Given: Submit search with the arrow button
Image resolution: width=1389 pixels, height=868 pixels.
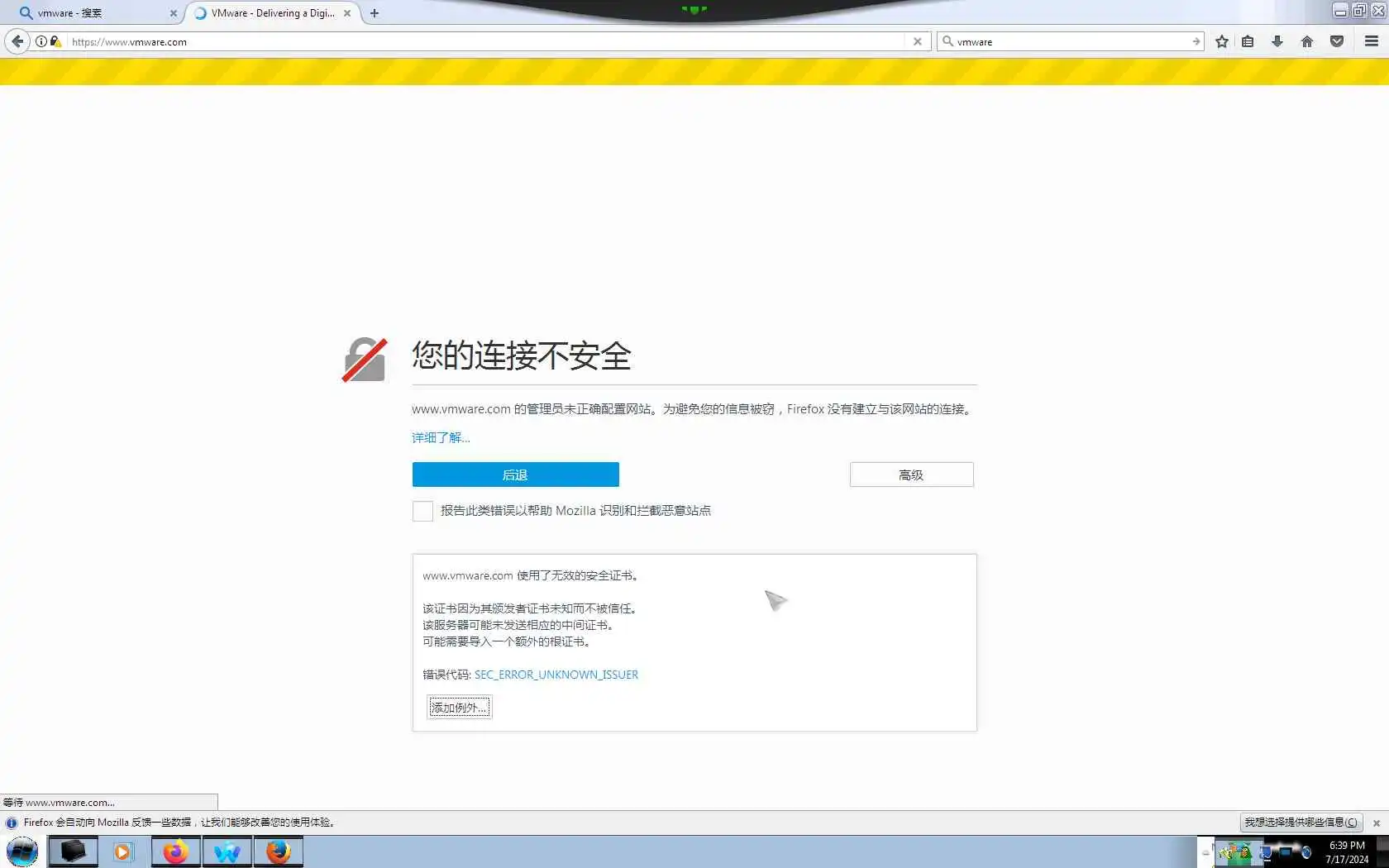Looking at the screenshot, I should 1196,41.
